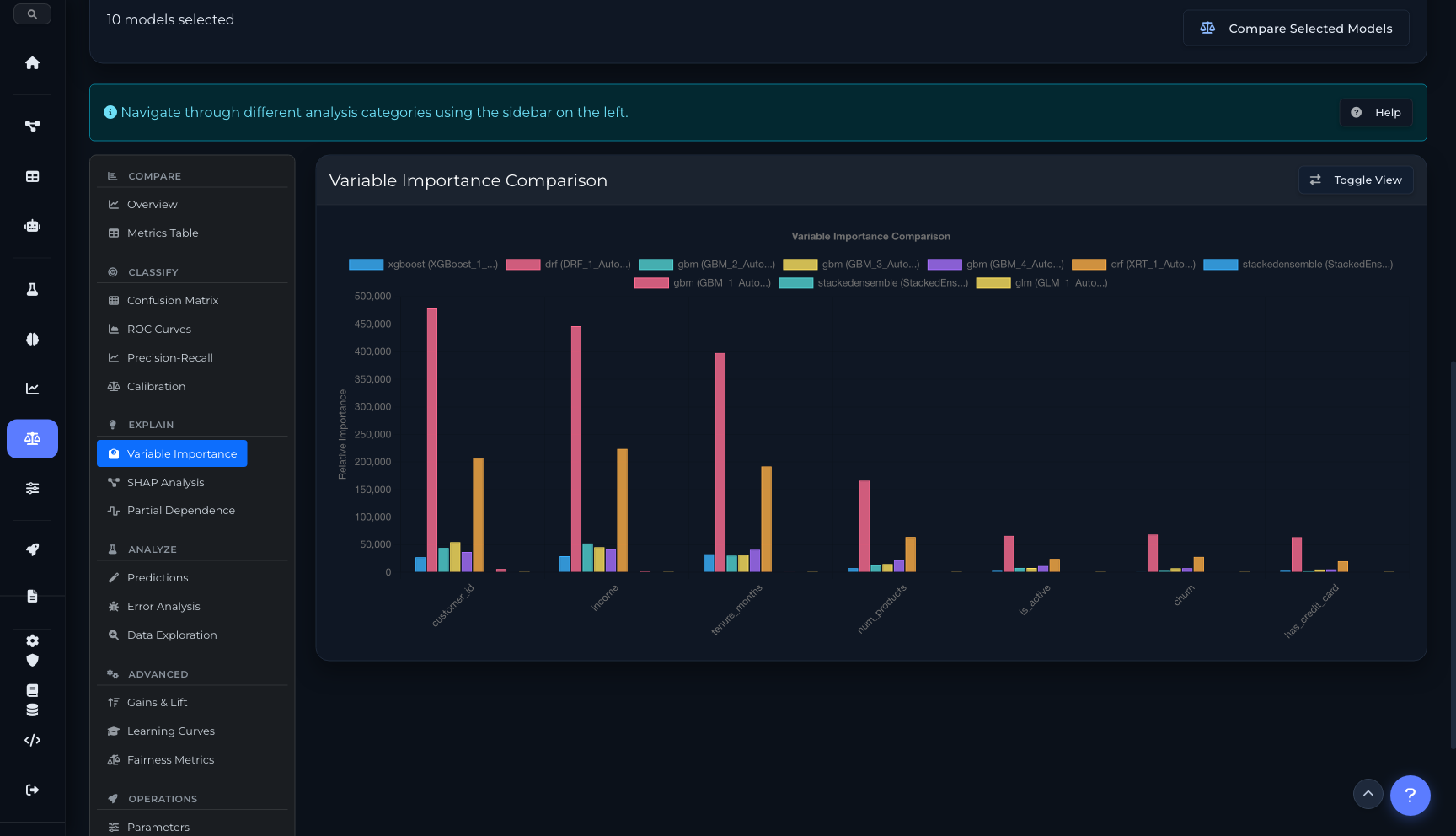Go to the home icon
The image size is (1456, 836).
[32, 63]
